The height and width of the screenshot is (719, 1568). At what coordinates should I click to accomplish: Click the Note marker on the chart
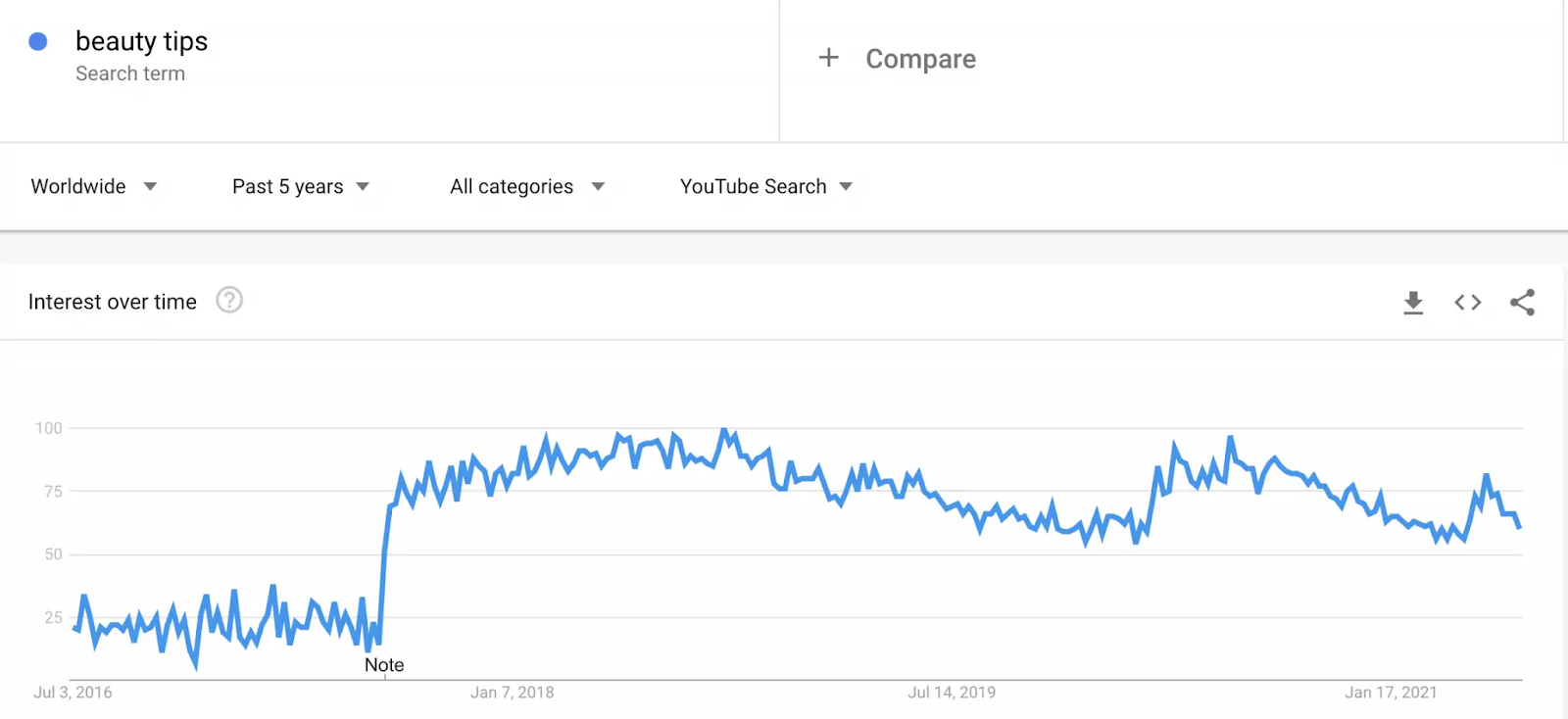384,665
